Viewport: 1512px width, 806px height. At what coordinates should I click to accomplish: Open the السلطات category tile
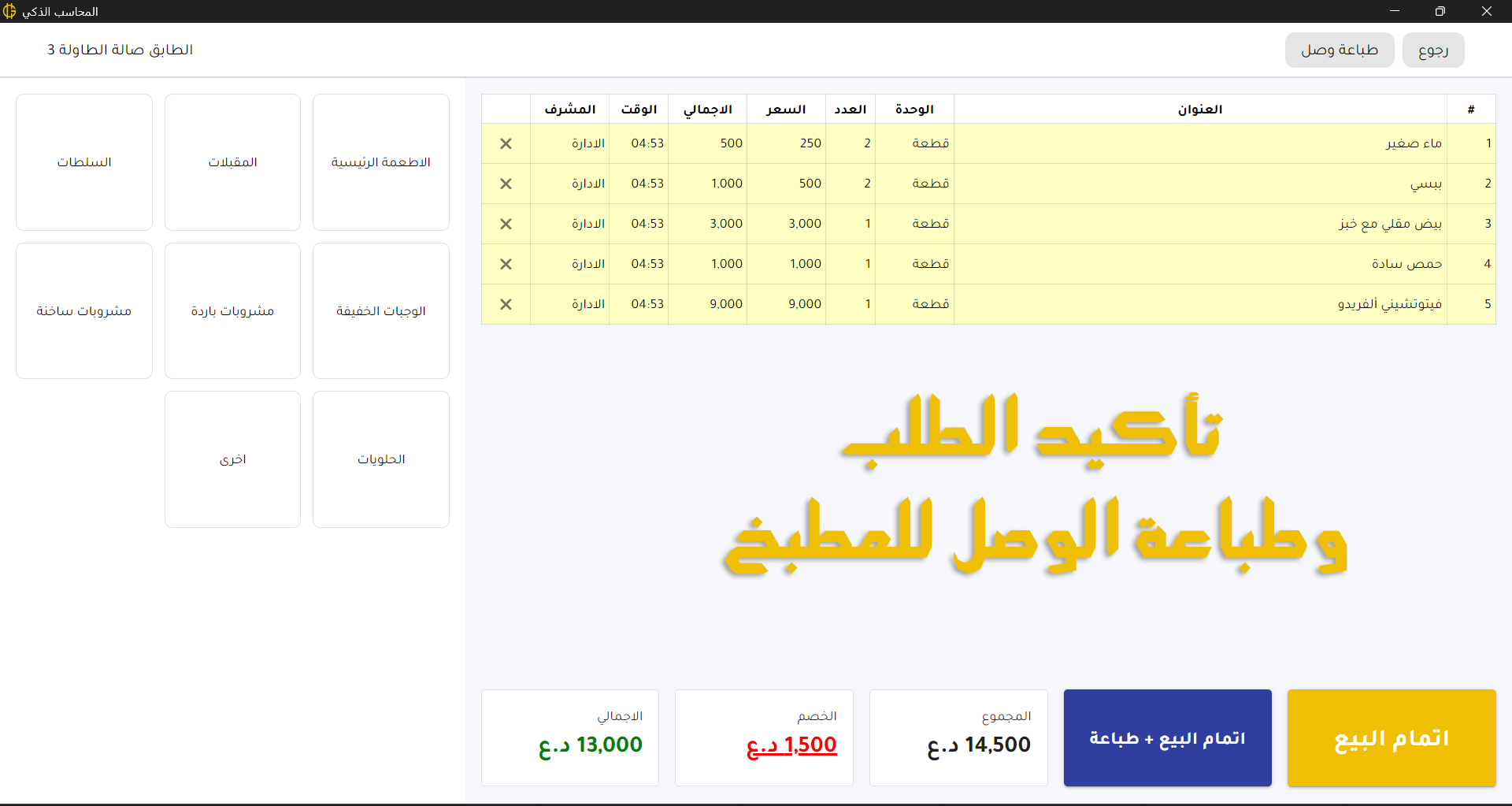(84, 162)
